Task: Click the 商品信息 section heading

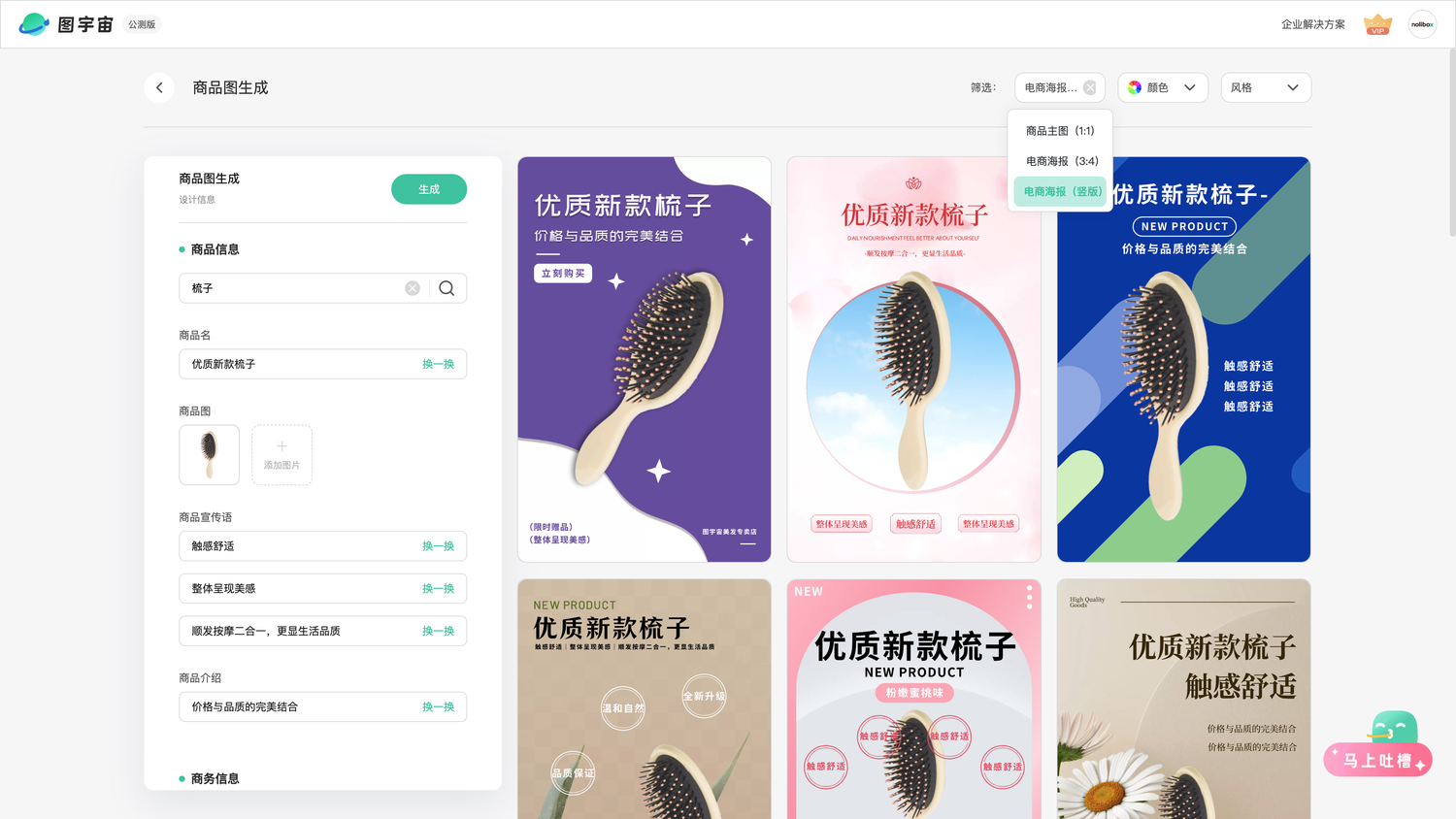Action: tap(215, 249)
